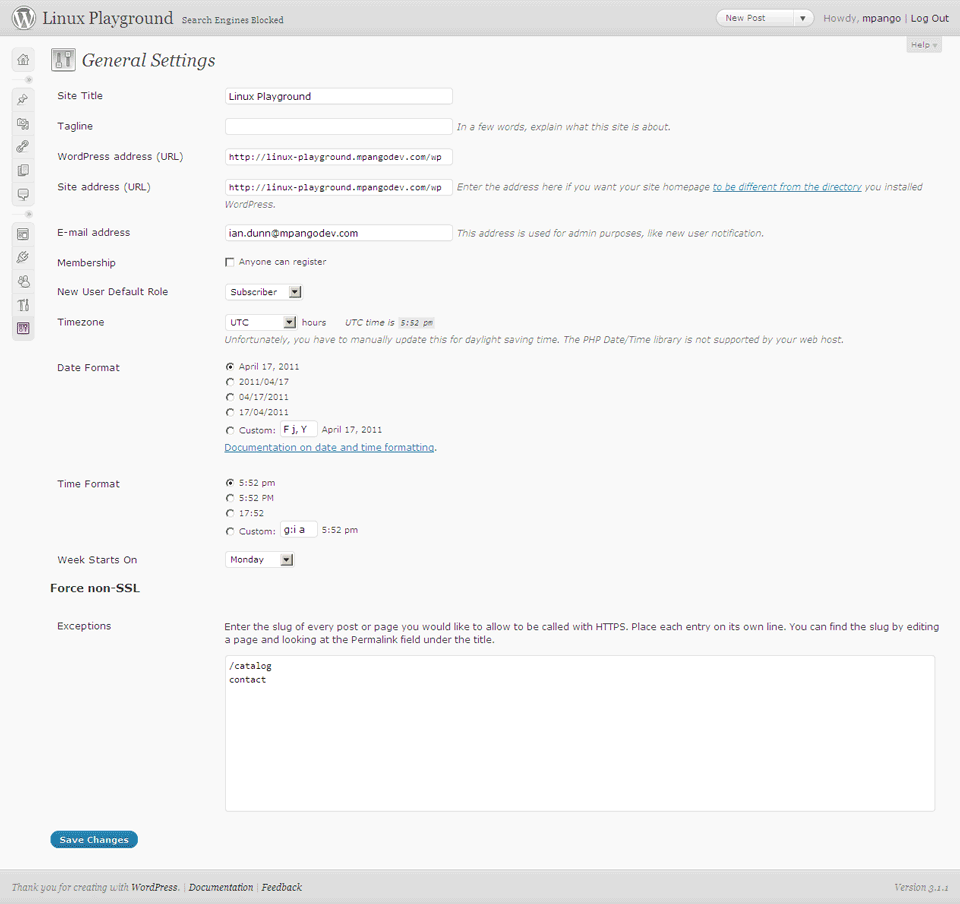Open the footer Documentation link

point(221,887)
